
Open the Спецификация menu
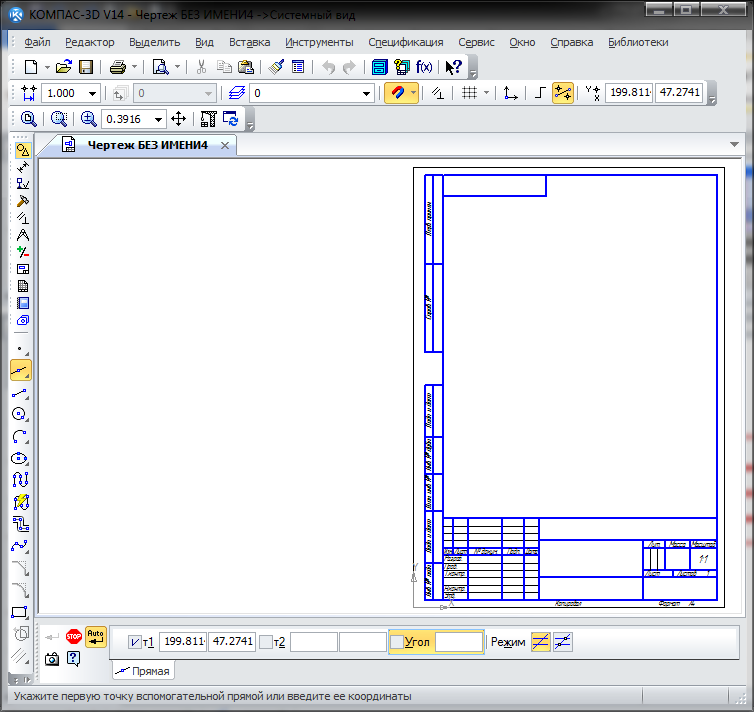[x=405, y=42]
